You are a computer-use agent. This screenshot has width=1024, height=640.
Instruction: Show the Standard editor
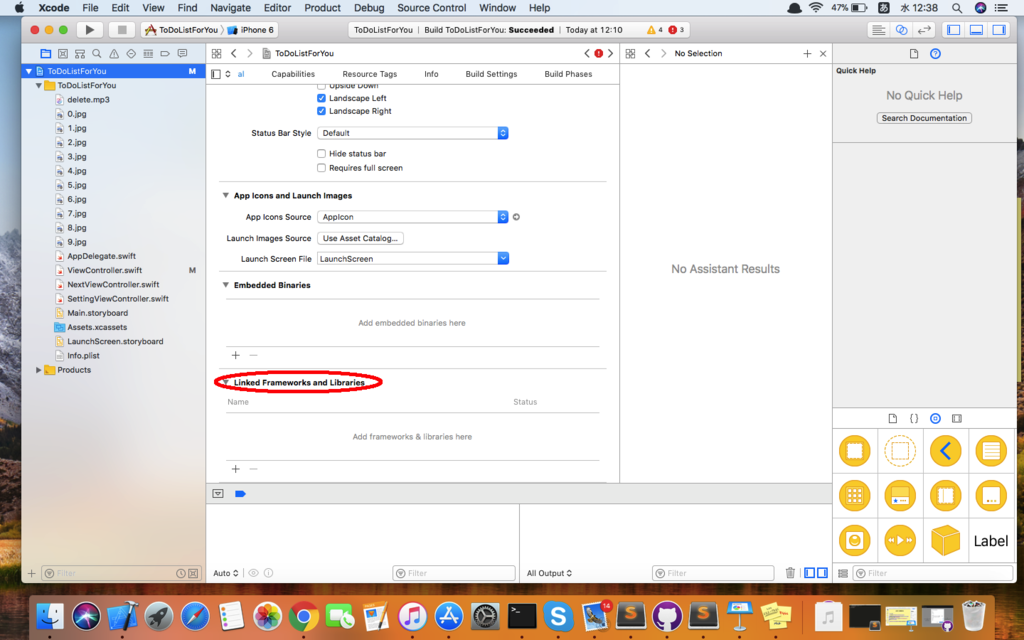pos(879,30)
